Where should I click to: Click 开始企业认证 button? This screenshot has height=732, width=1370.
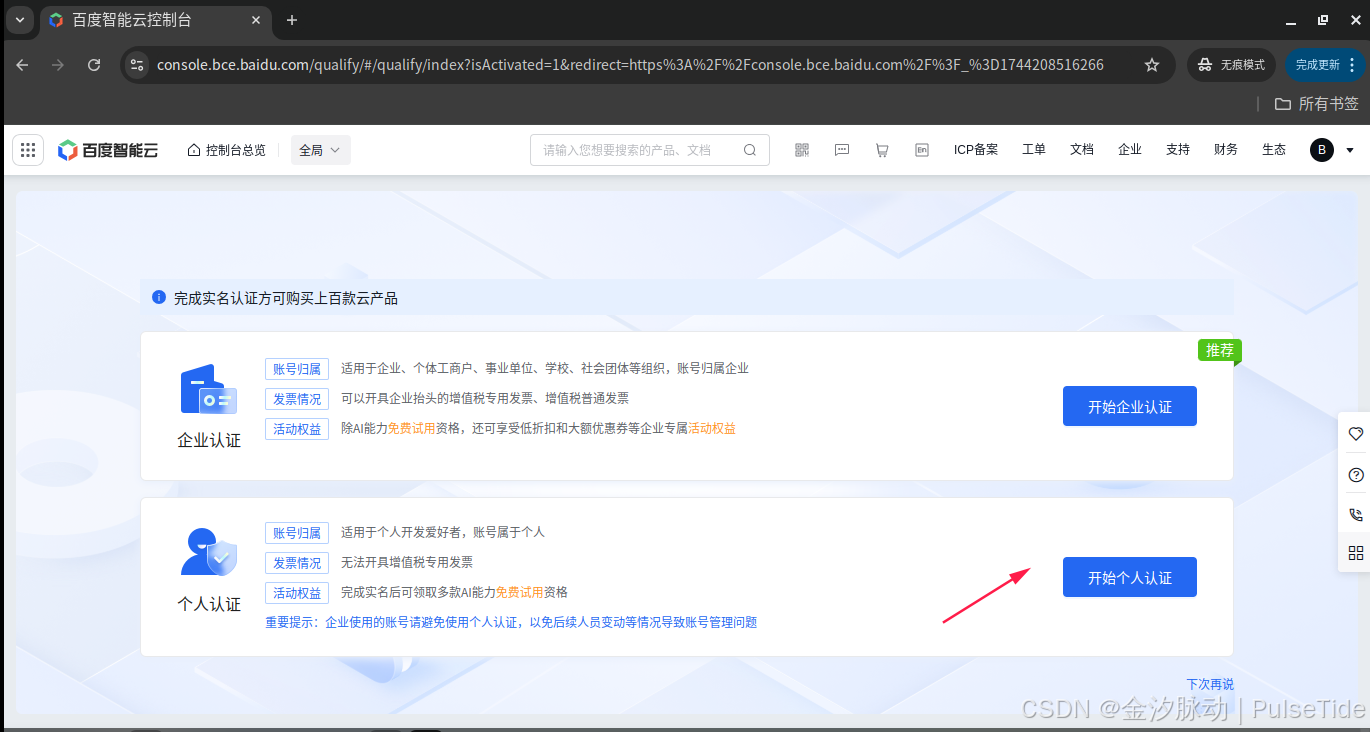pos(1130,406)
